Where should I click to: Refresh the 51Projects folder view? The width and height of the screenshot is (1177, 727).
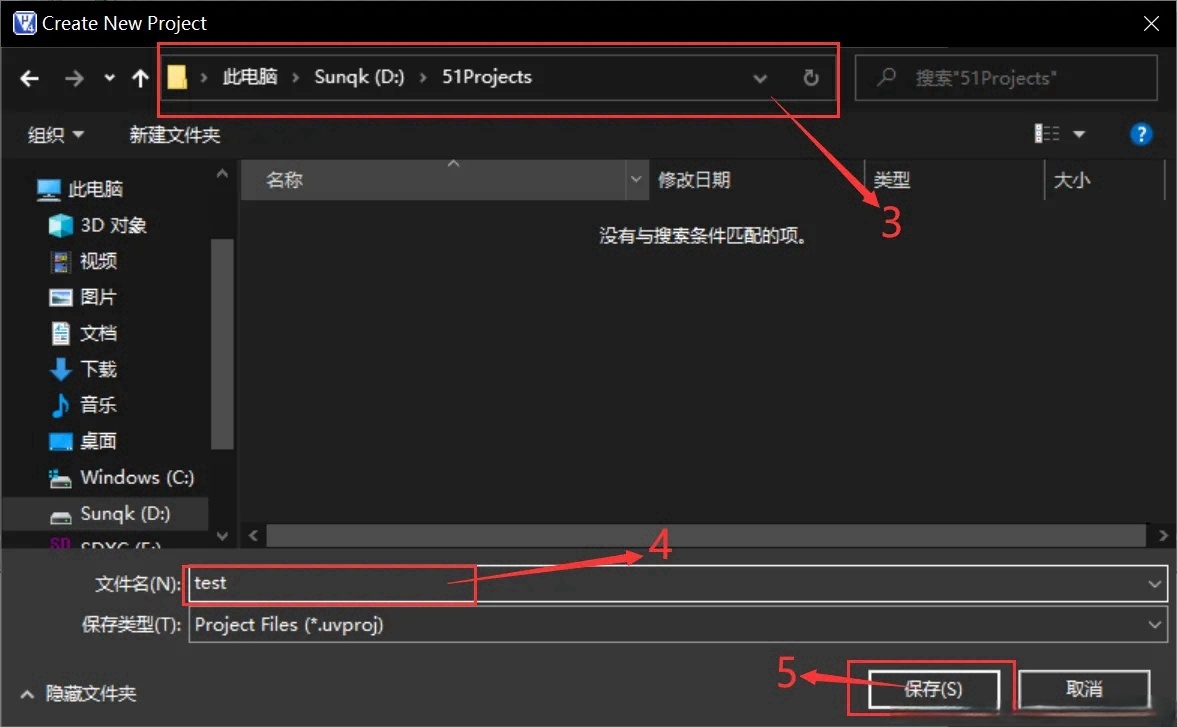pos(810,78)
